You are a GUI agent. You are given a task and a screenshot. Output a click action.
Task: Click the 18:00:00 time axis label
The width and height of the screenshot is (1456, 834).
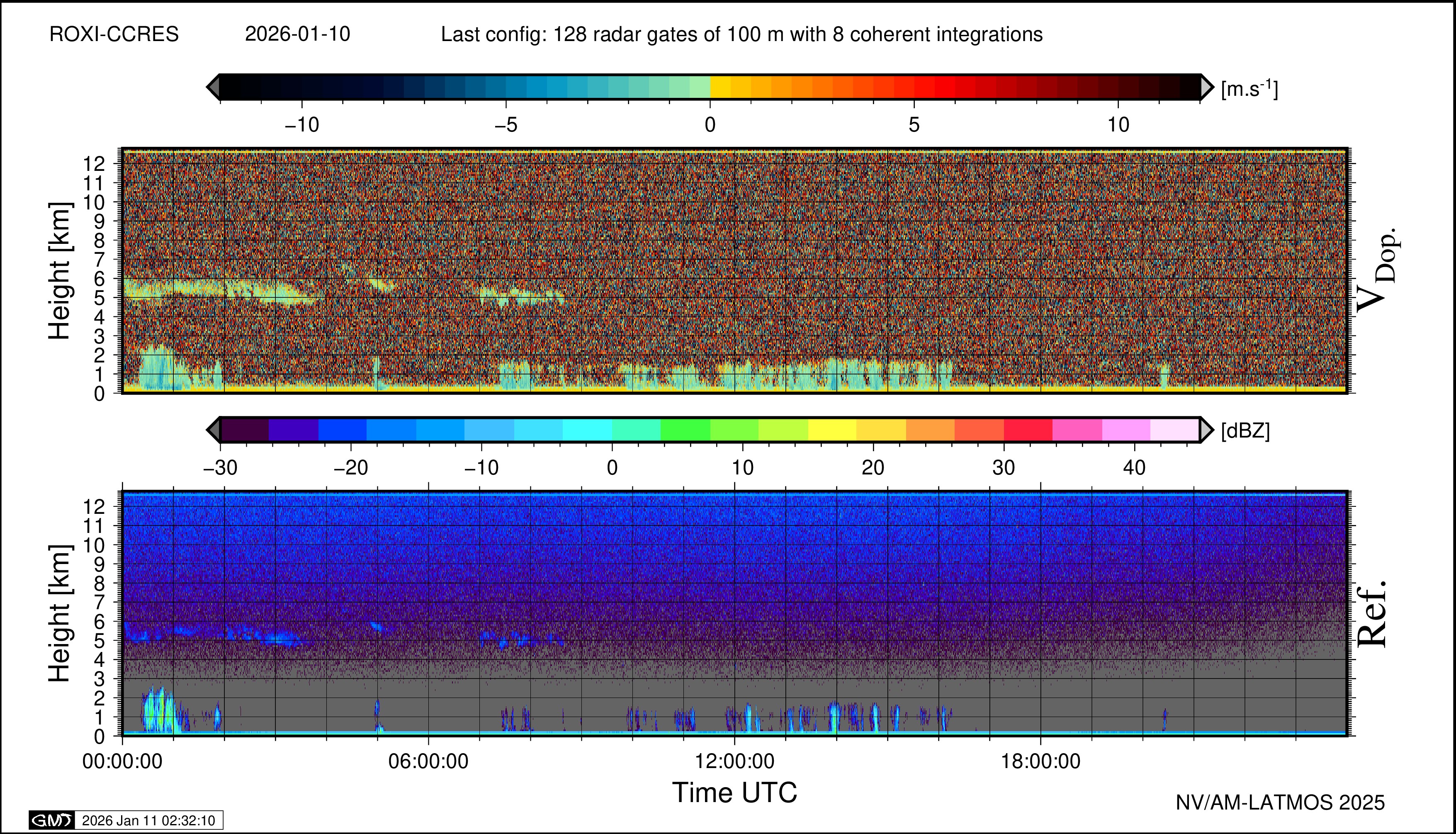[1041, 761]
